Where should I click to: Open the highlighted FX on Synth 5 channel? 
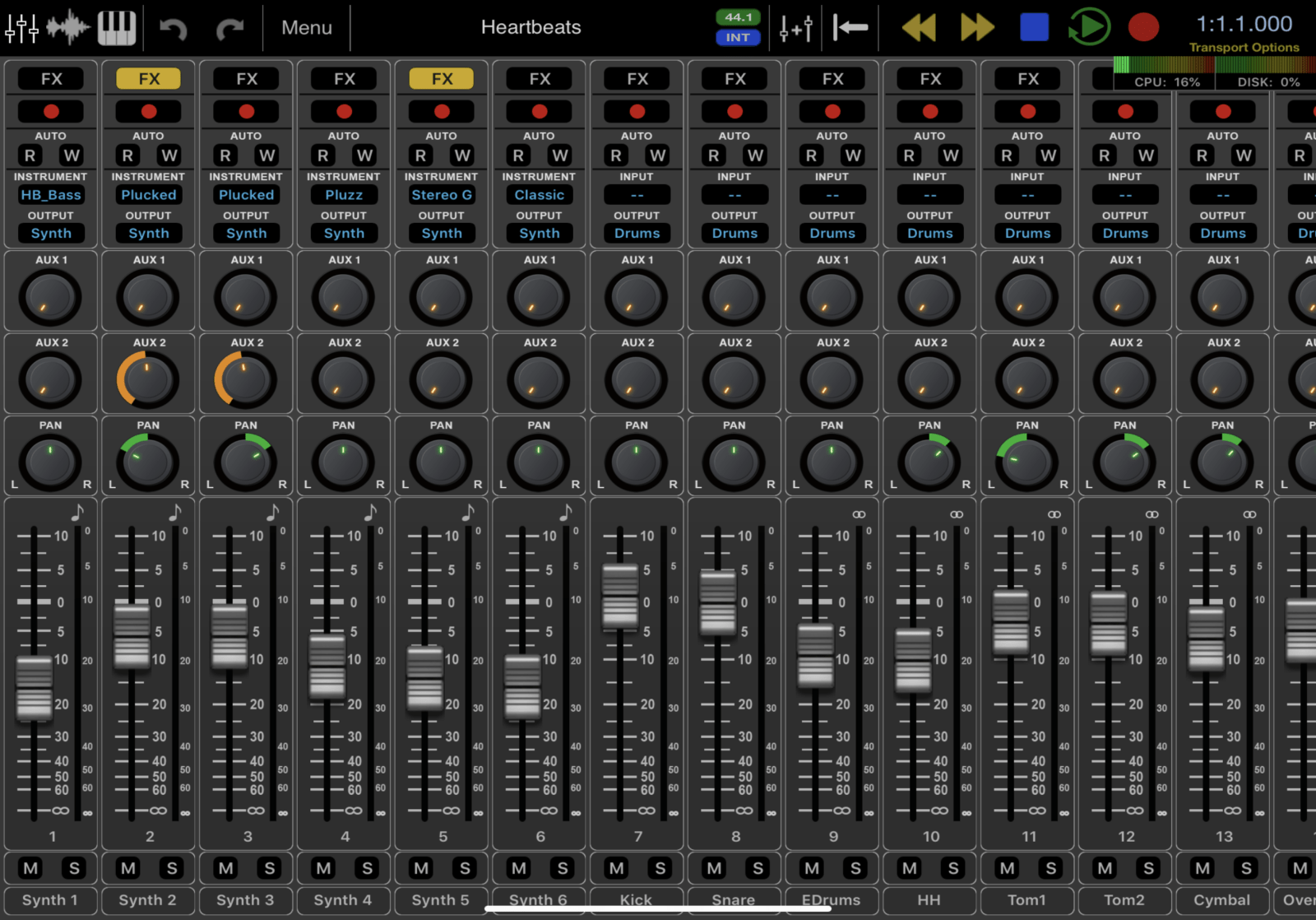point(442,79)
